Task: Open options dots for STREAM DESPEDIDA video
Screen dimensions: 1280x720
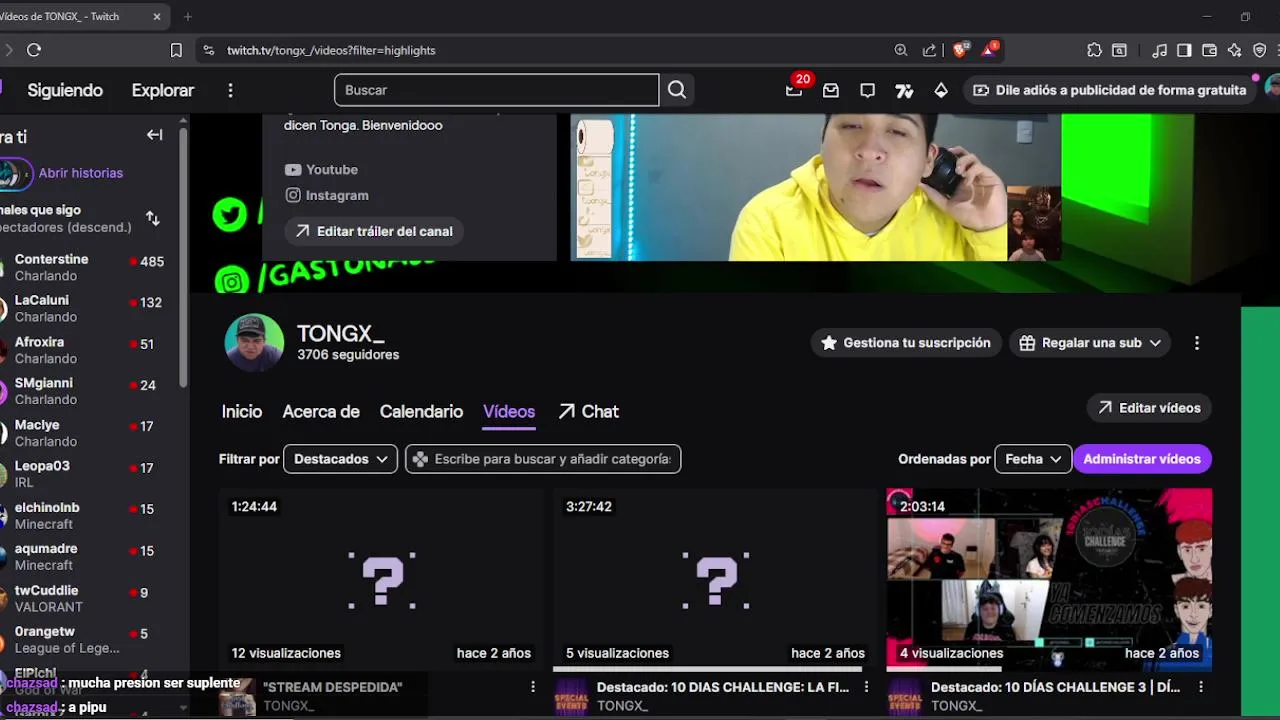Action: (x=533, y=687)
